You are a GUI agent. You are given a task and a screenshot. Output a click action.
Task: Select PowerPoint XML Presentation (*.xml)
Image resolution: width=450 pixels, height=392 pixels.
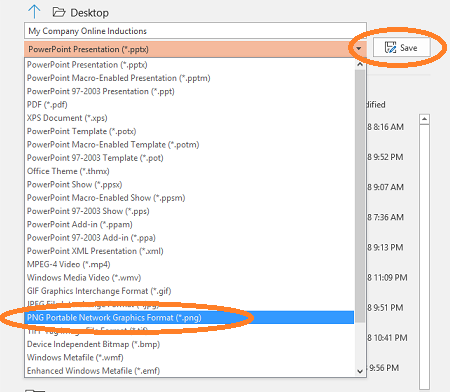coord(190,251)
